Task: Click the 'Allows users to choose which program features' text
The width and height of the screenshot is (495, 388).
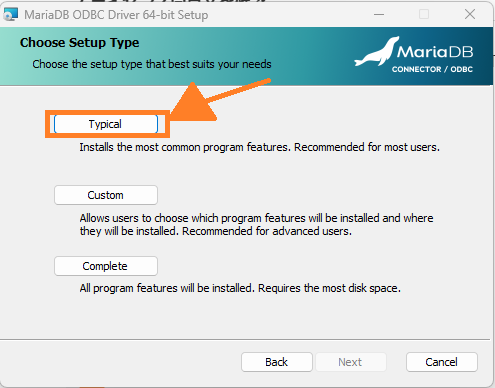Action: [x=256, y=225]
